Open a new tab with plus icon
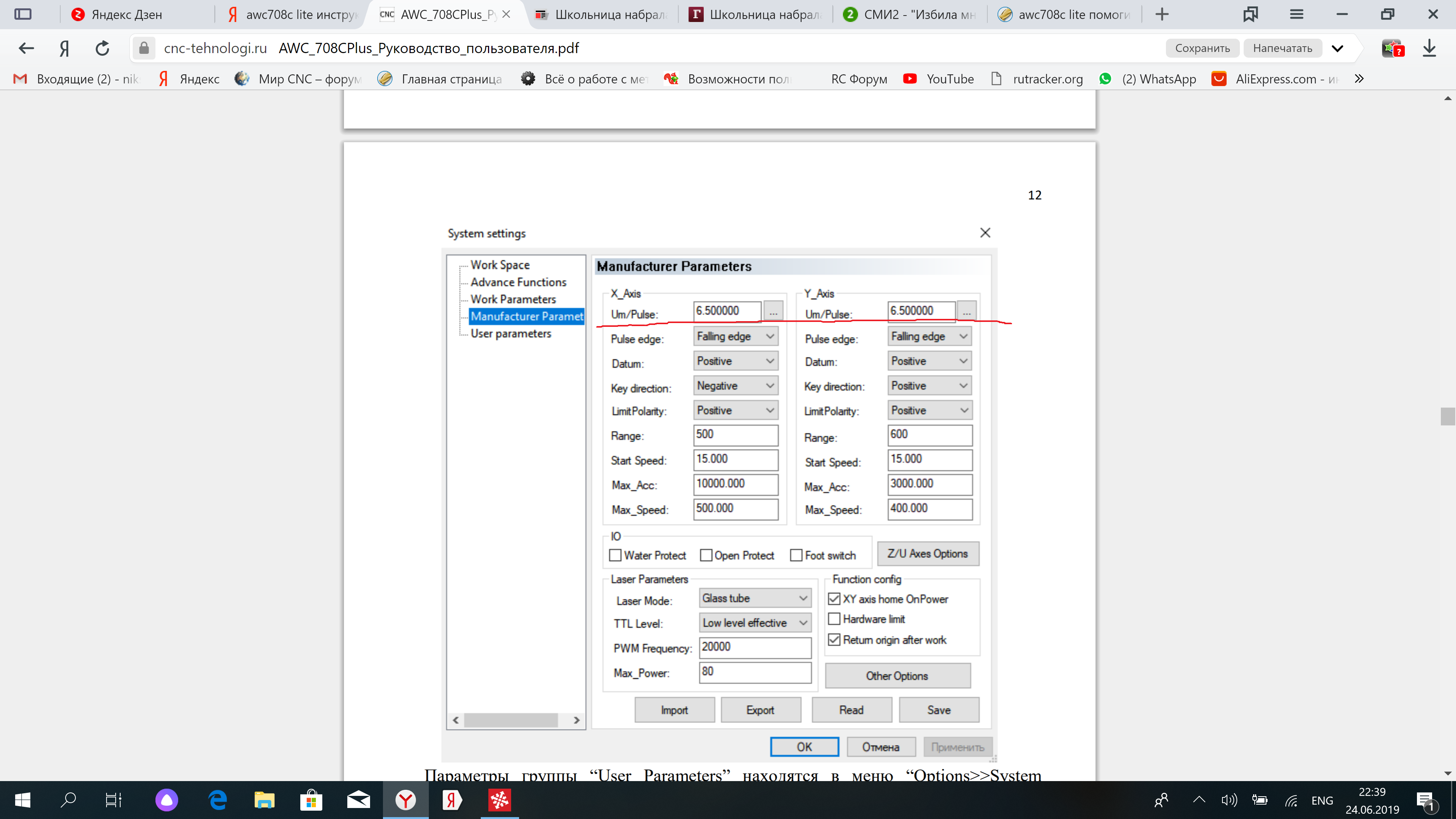Viewport: 1456px width, 819px height. click(x=1161, y=14)
